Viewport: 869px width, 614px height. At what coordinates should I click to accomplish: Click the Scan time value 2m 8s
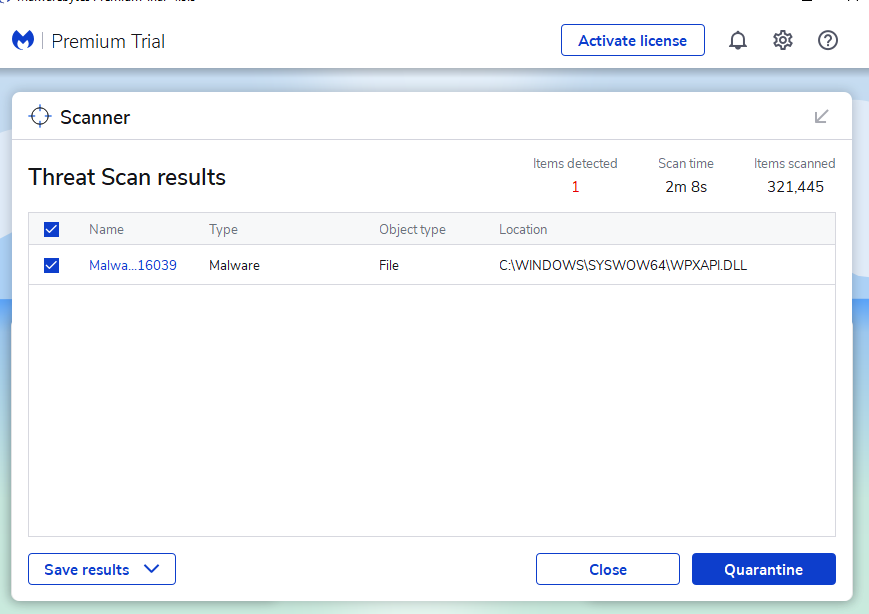(686, 187)
